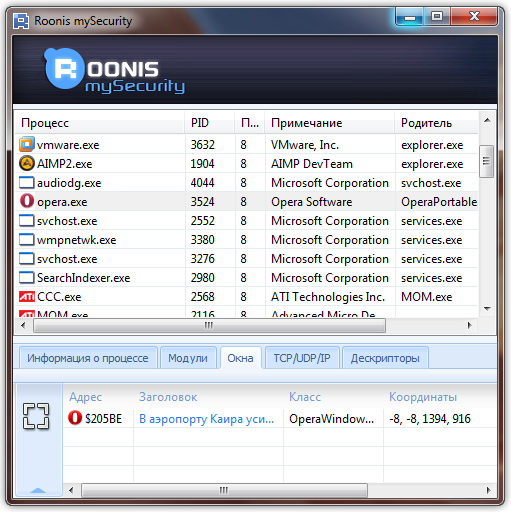Screen dimensions: 511x512
Task: Select the SearchIndexer.exe process name
Action: 84,278
